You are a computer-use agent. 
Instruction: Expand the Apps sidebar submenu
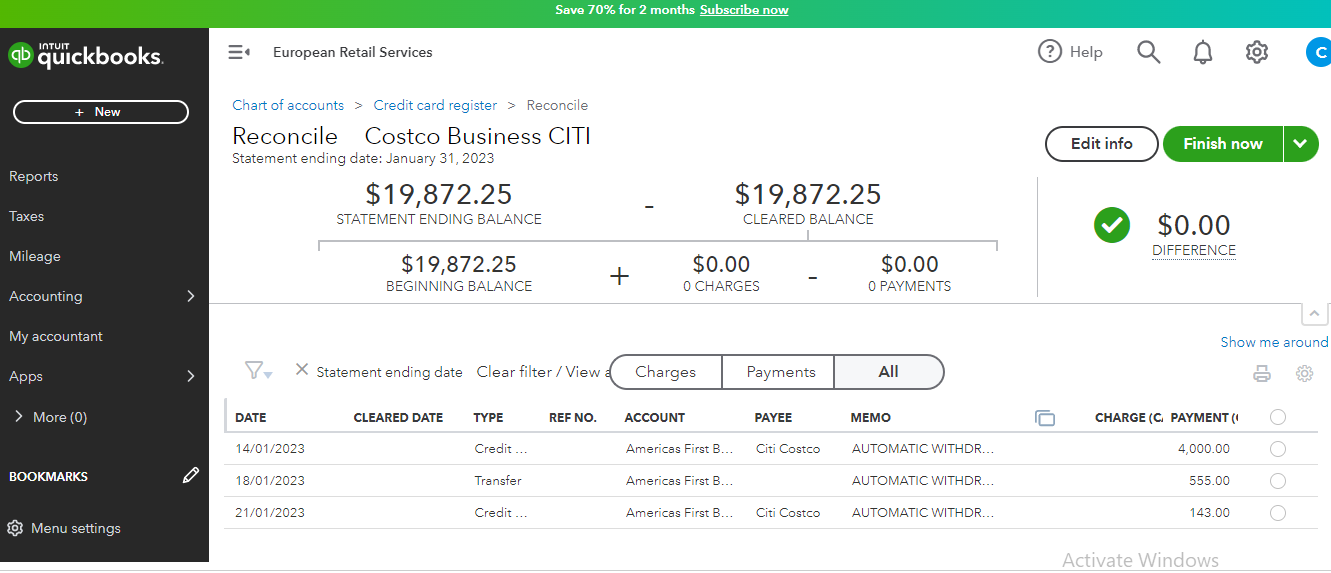click(x=191, y=376)
